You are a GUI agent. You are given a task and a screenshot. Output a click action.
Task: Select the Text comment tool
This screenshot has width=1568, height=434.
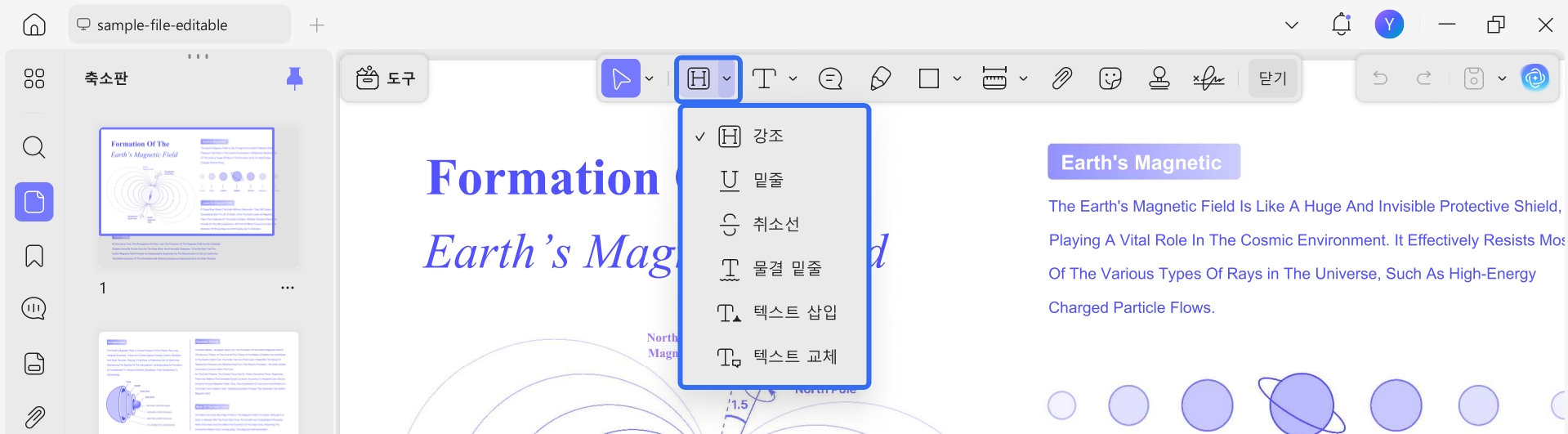point(764,78)
